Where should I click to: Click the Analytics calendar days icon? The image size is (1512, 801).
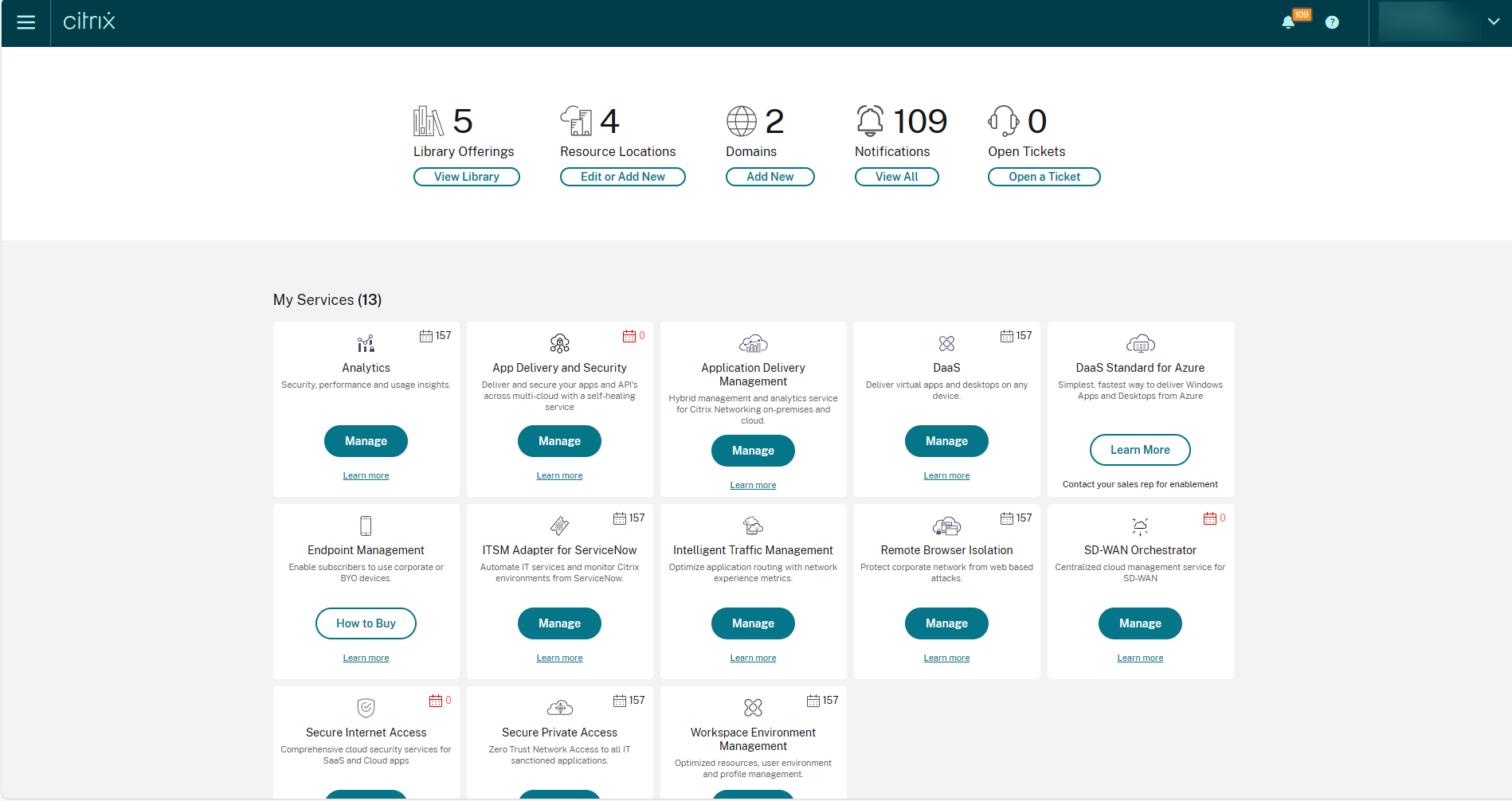(x=426, y=336)
